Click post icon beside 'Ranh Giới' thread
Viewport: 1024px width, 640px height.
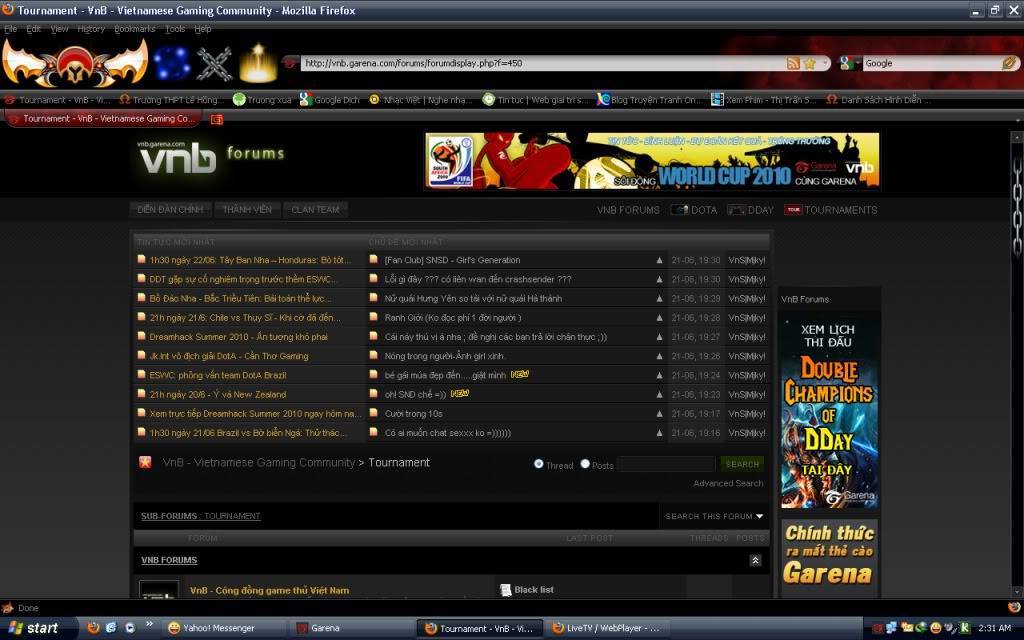(x=374, y=317)
